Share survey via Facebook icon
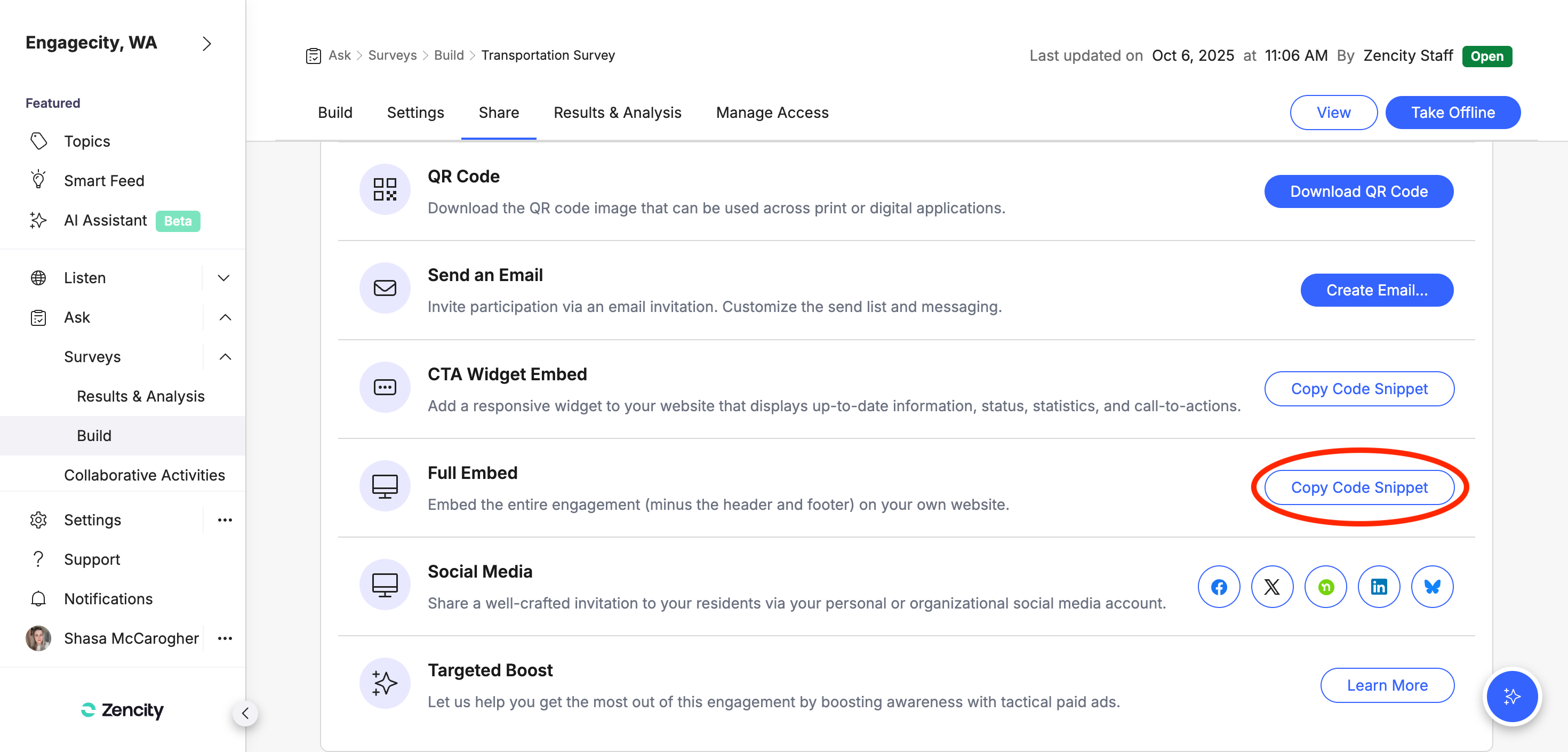1568x752 pixels. 1219,587
